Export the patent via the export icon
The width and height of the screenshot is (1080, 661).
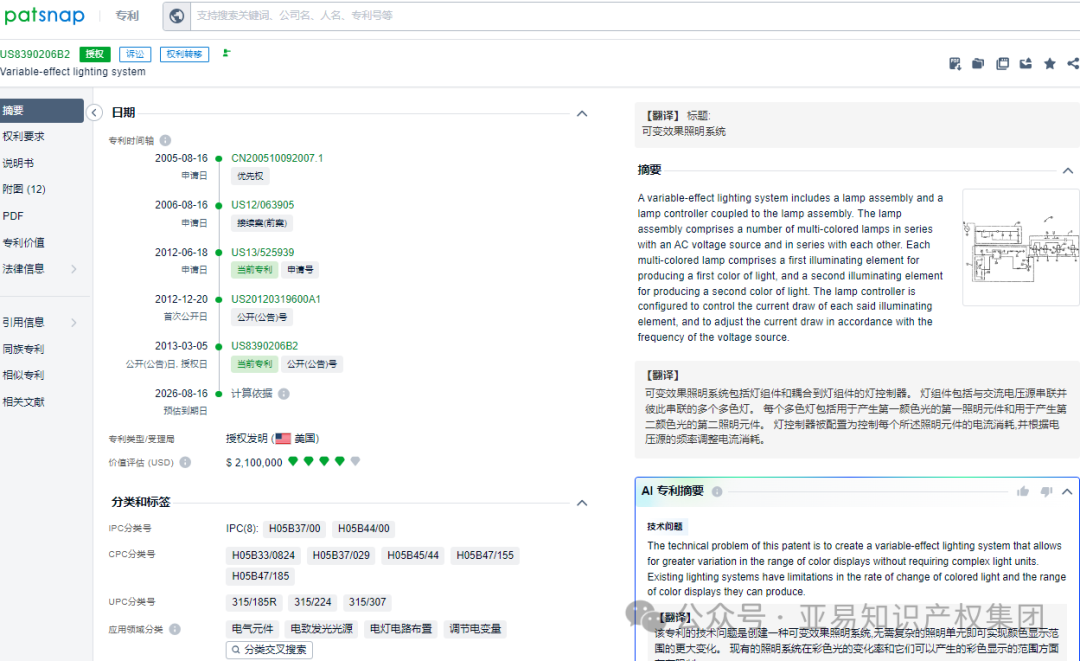[x=1025, y=63]
